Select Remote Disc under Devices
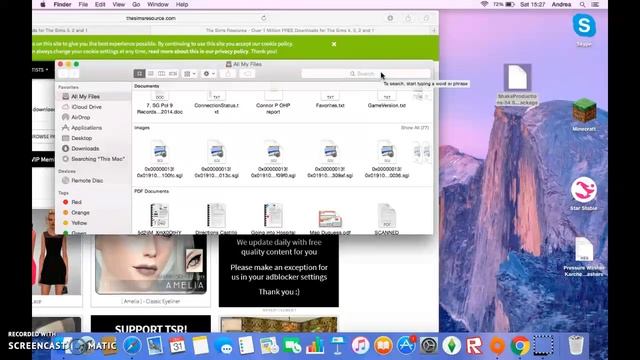 click(x=87, y=180)
